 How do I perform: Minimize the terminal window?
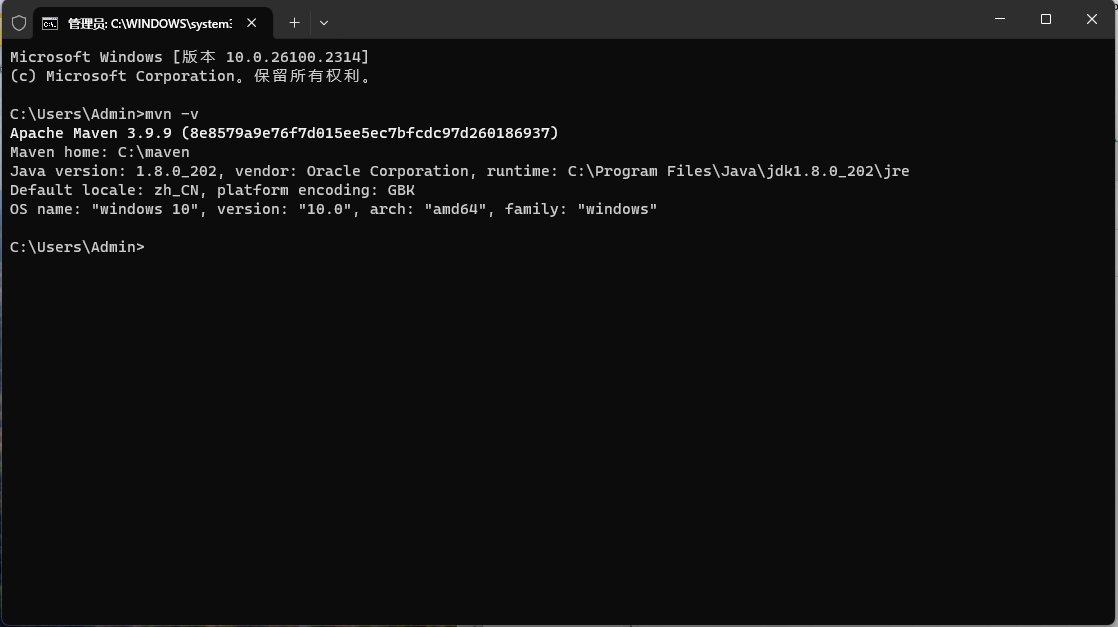[x=1000, y=19]
